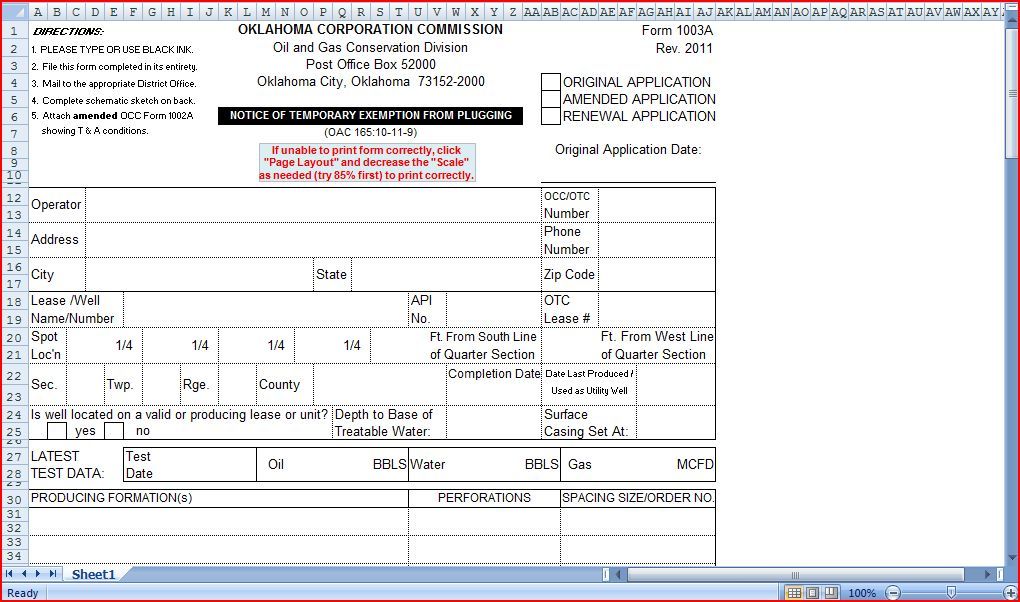Select row 34 header
The height and width of the screenshot is (602, 1020).
click(14, 556)
